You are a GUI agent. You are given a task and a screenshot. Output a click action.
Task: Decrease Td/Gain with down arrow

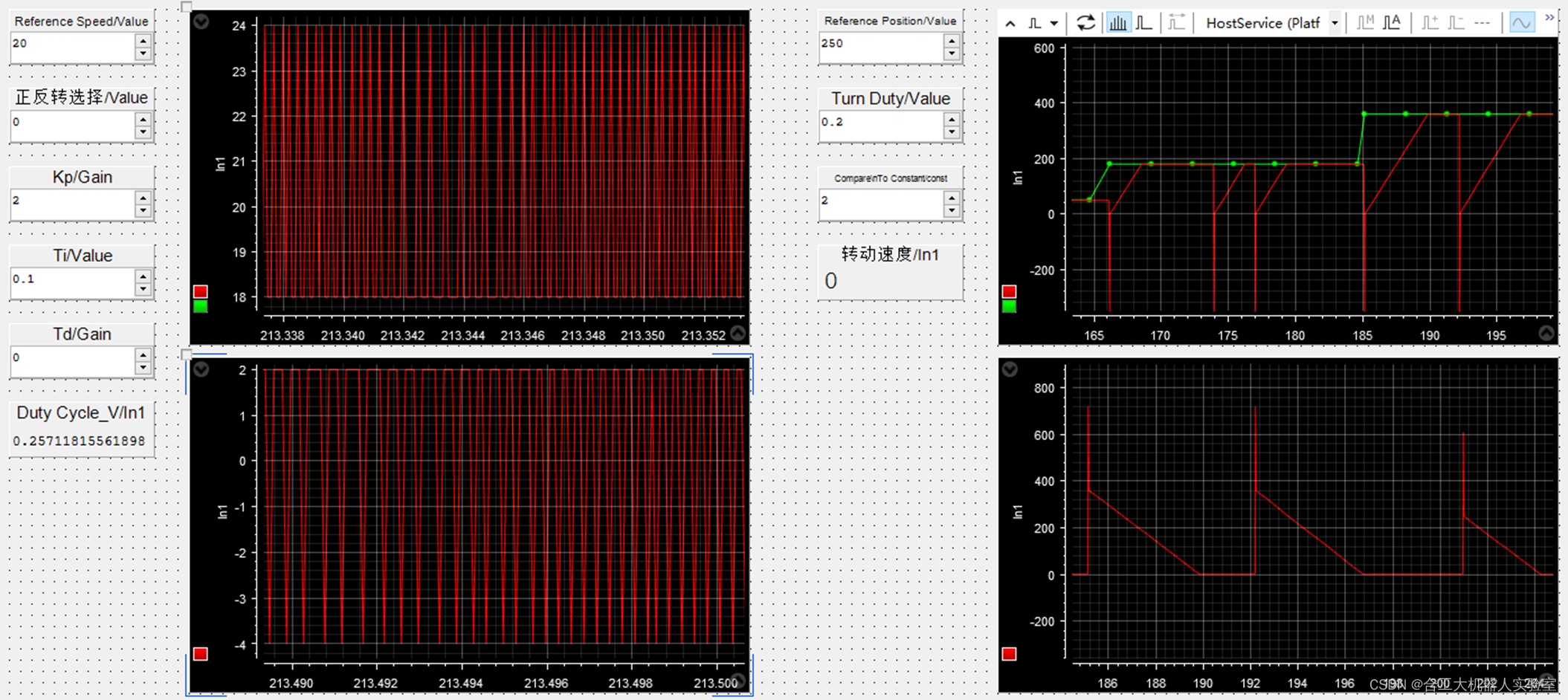pyautogui.click(x=143, y=369)
